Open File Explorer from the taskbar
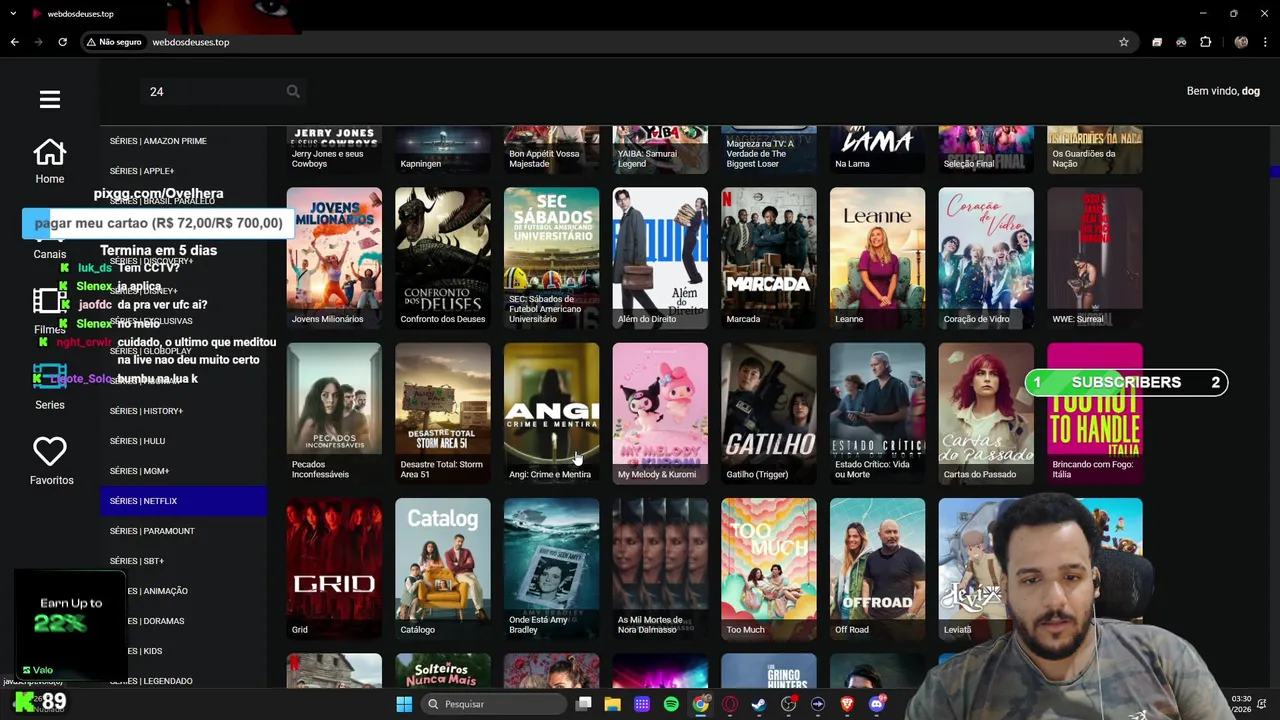Viewport: 1280px width, 720px height. [x=613, y=704]
